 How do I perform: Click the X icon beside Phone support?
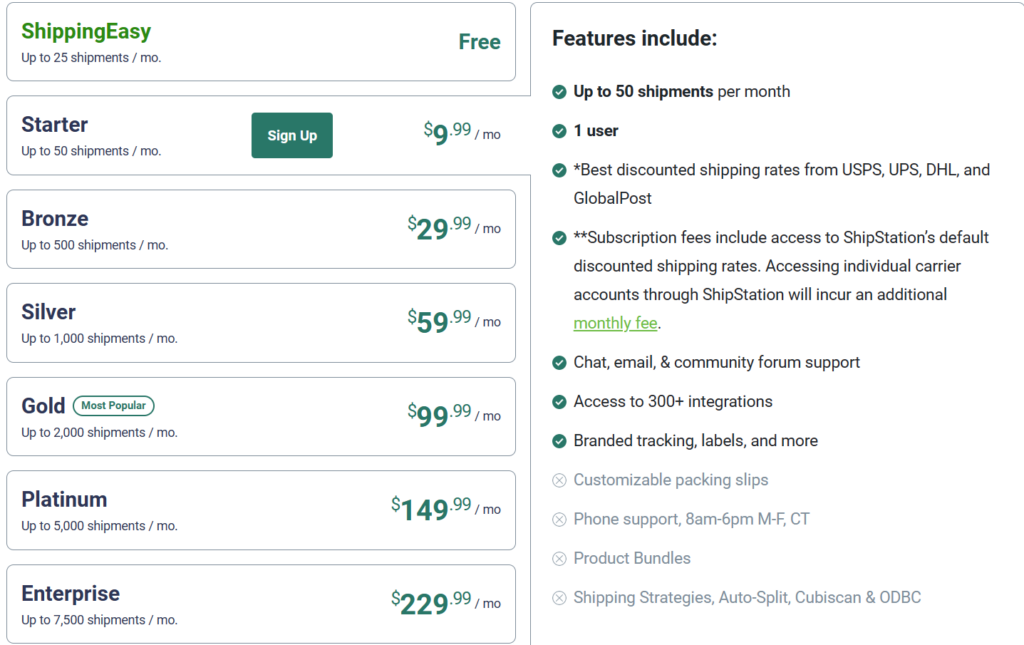(559, 519)
